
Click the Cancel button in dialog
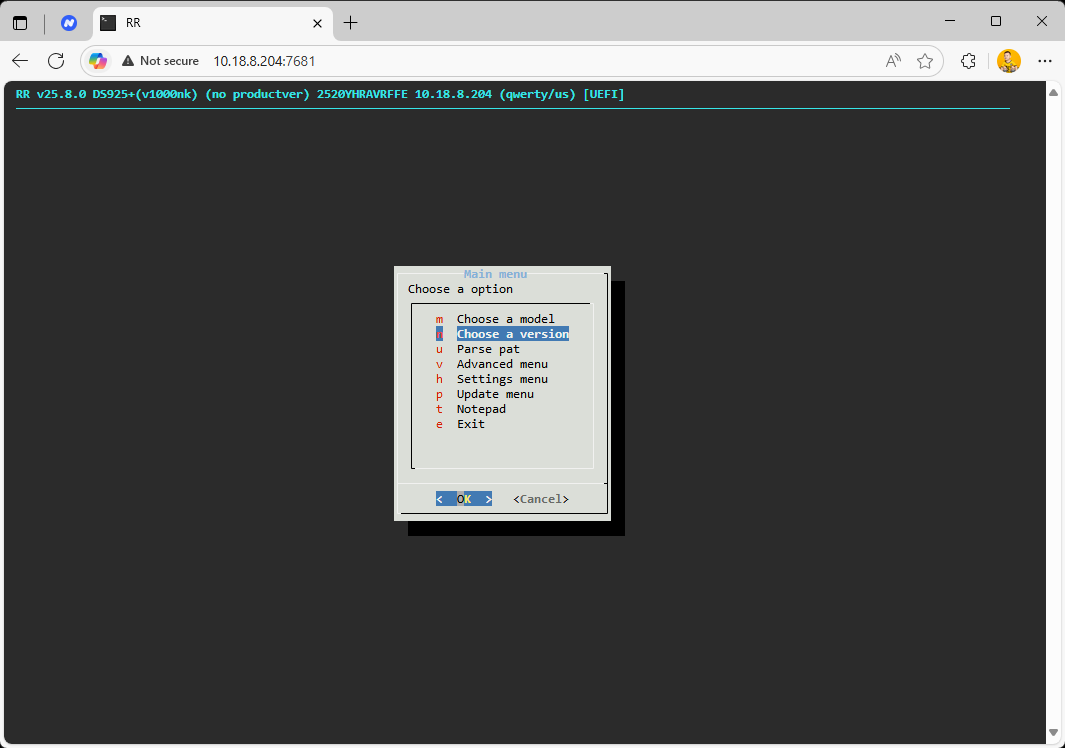point(541,499)
